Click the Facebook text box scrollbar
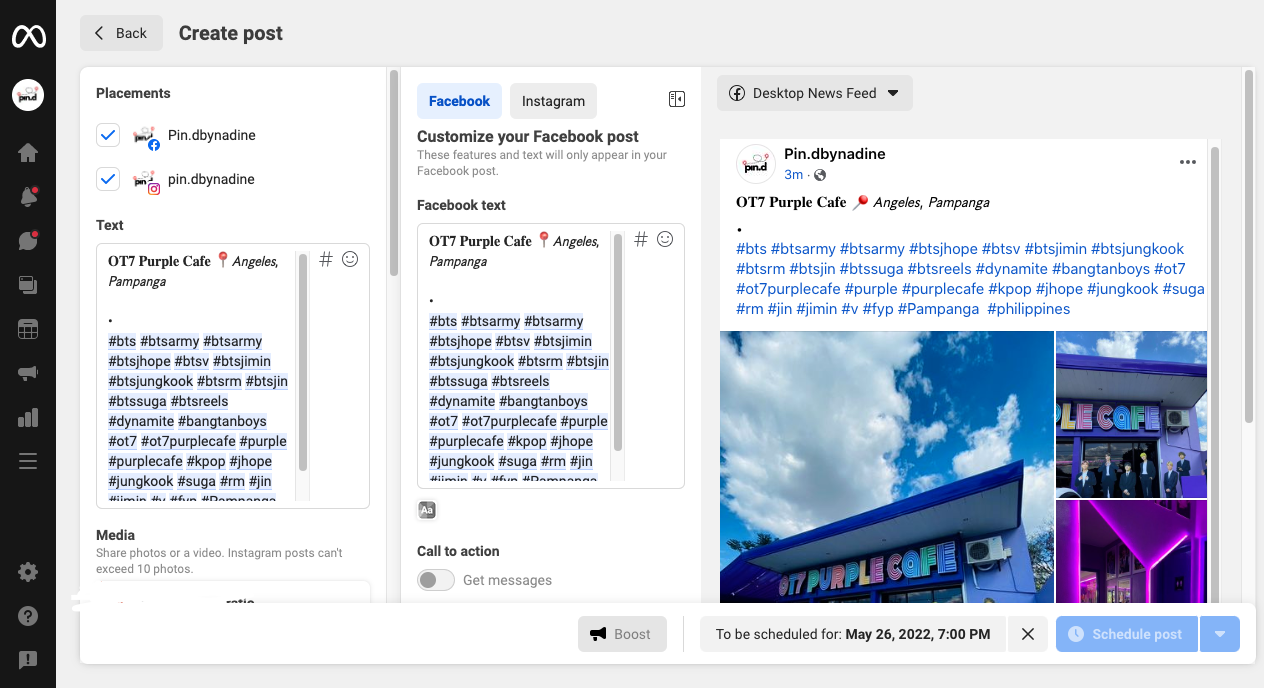Image resolution: width=1264 pixels, height=688 pixels. 618,341
